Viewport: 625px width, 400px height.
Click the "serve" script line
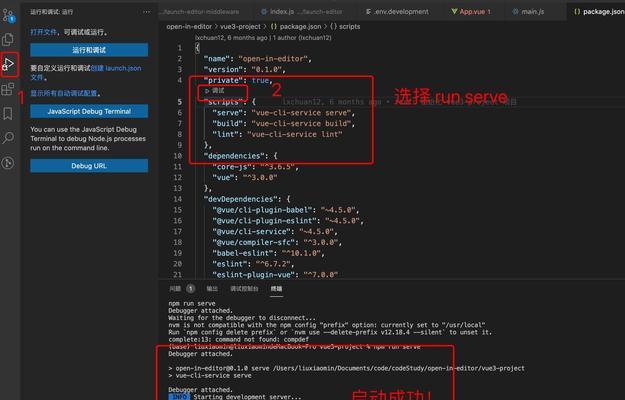pos(283,113)
